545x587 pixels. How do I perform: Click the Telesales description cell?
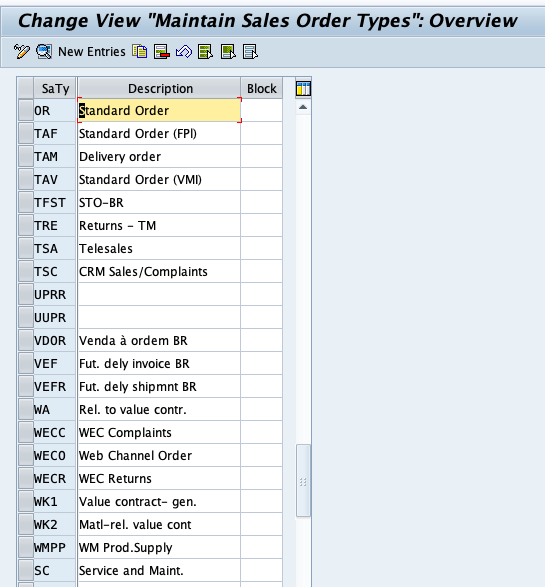159,248
